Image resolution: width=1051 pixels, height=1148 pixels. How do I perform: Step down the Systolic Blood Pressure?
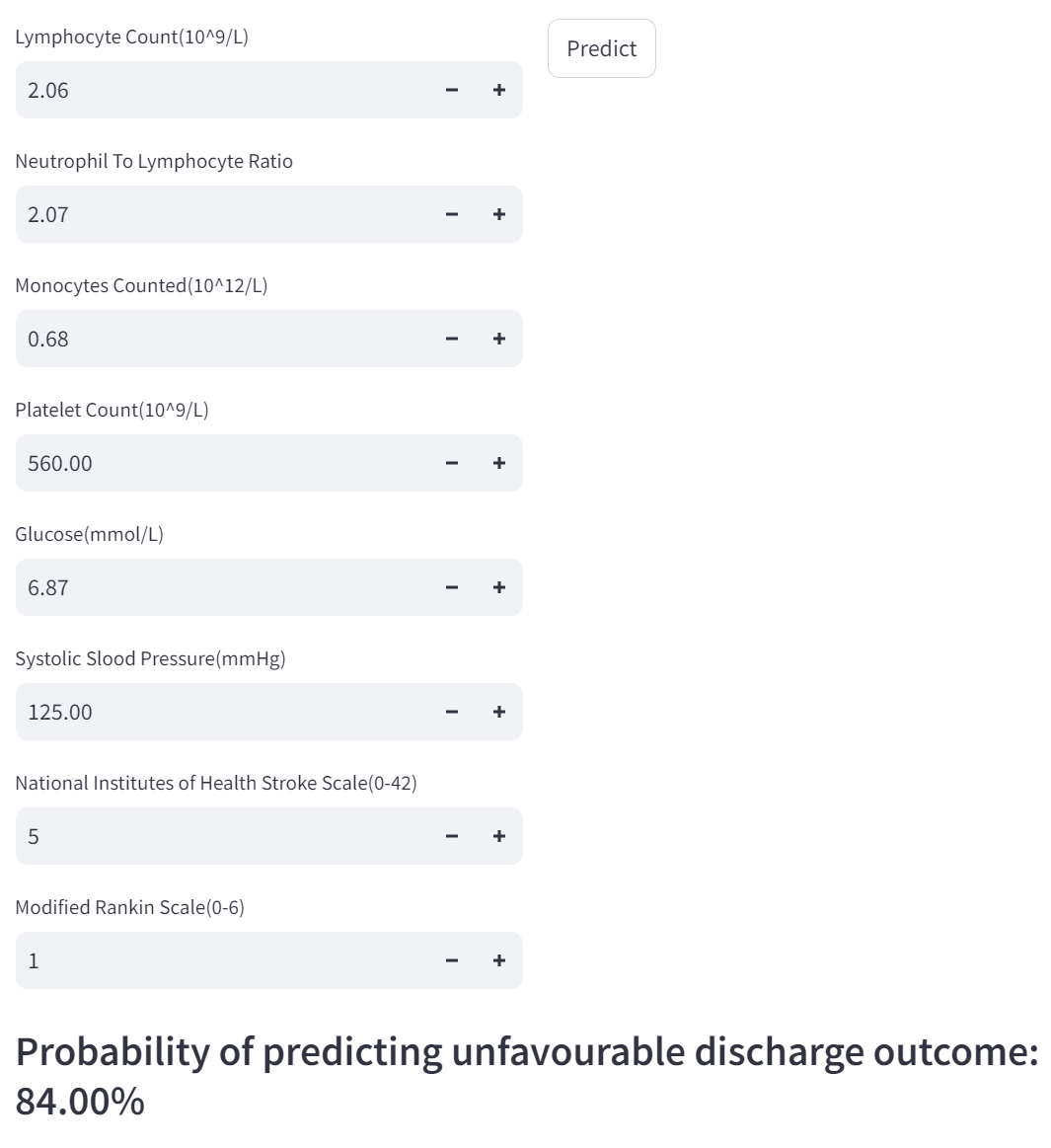click(x=452, y=712)
